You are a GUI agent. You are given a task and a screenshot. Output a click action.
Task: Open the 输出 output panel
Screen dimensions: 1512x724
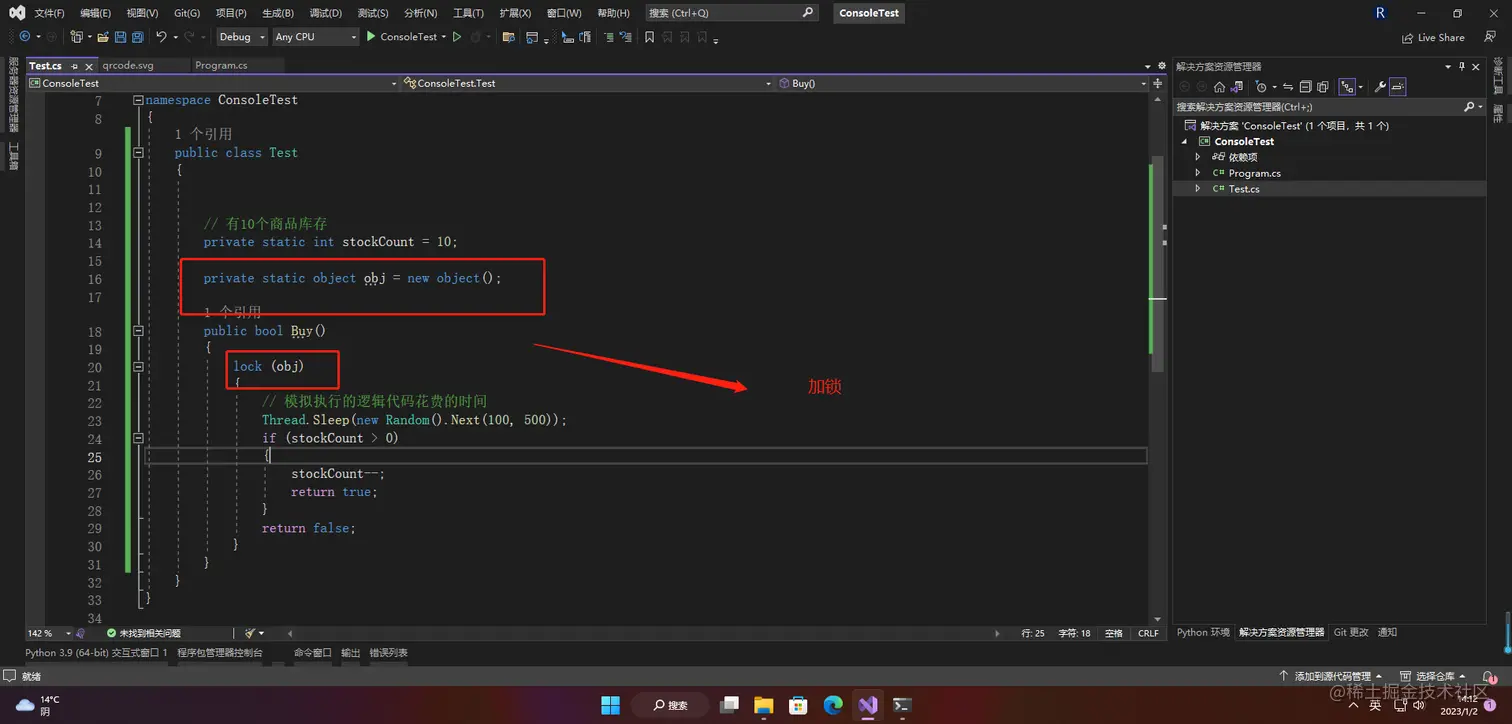click(350, 653)
